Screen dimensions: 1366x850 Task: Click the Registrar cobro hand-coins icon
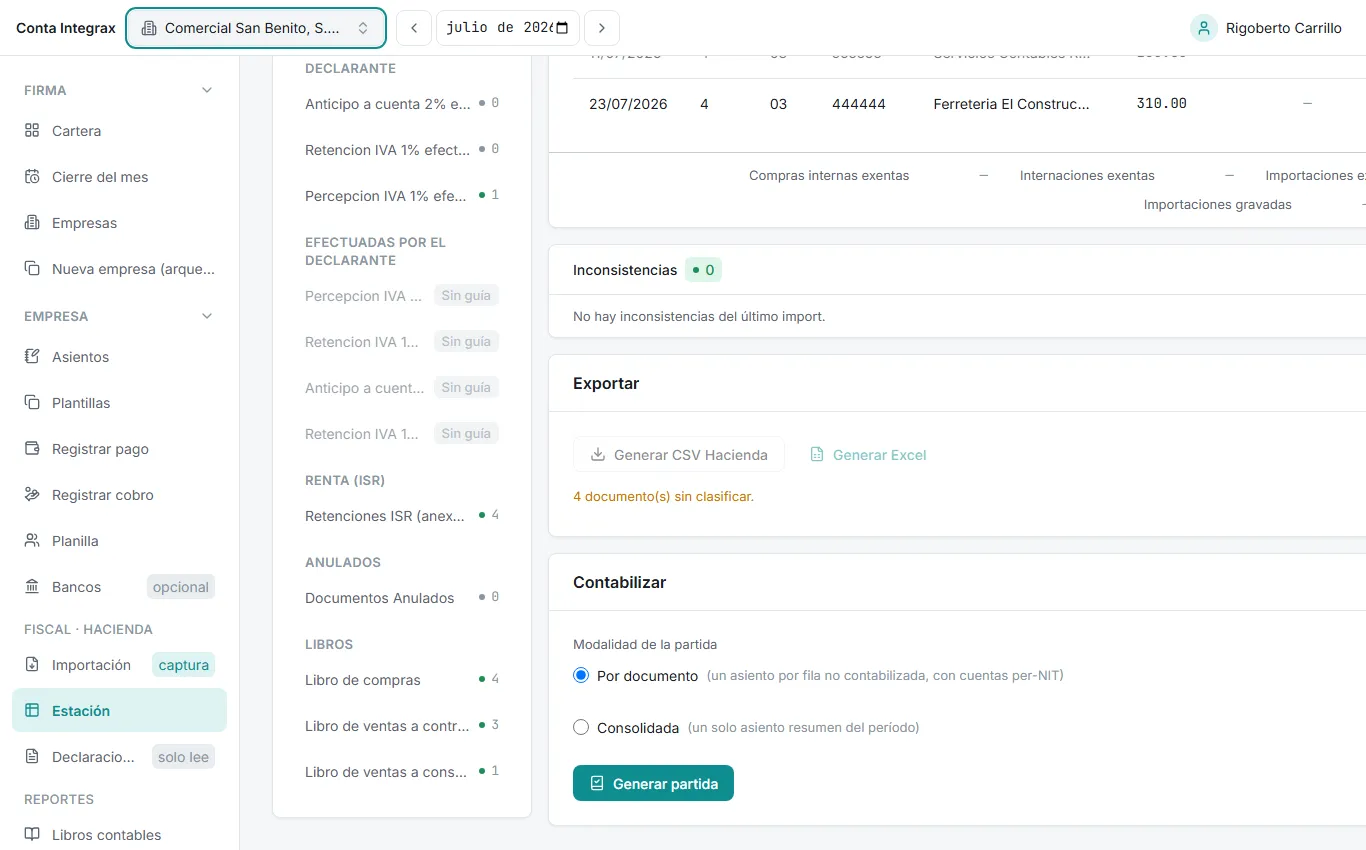[32, 495]
